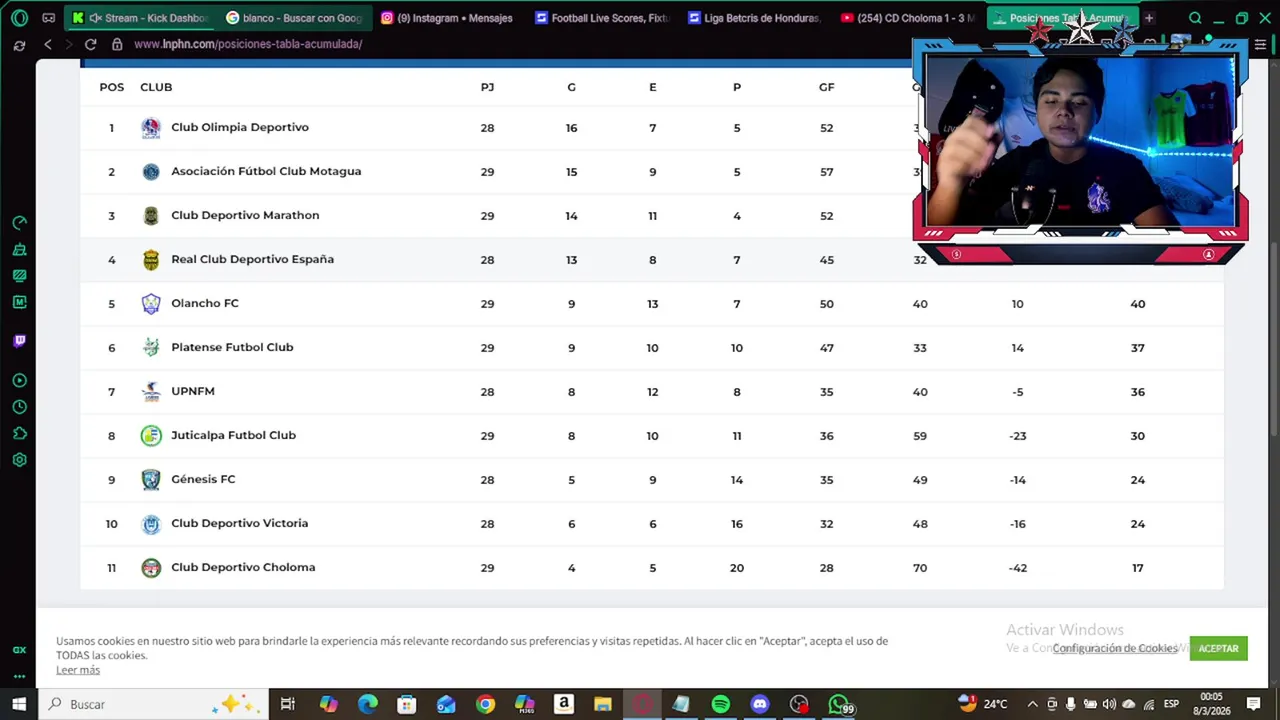Image resolution: width=1280 pixels, height=720 pixels.
Task: Add a new tab with plus button
Action: (1149, 18)
